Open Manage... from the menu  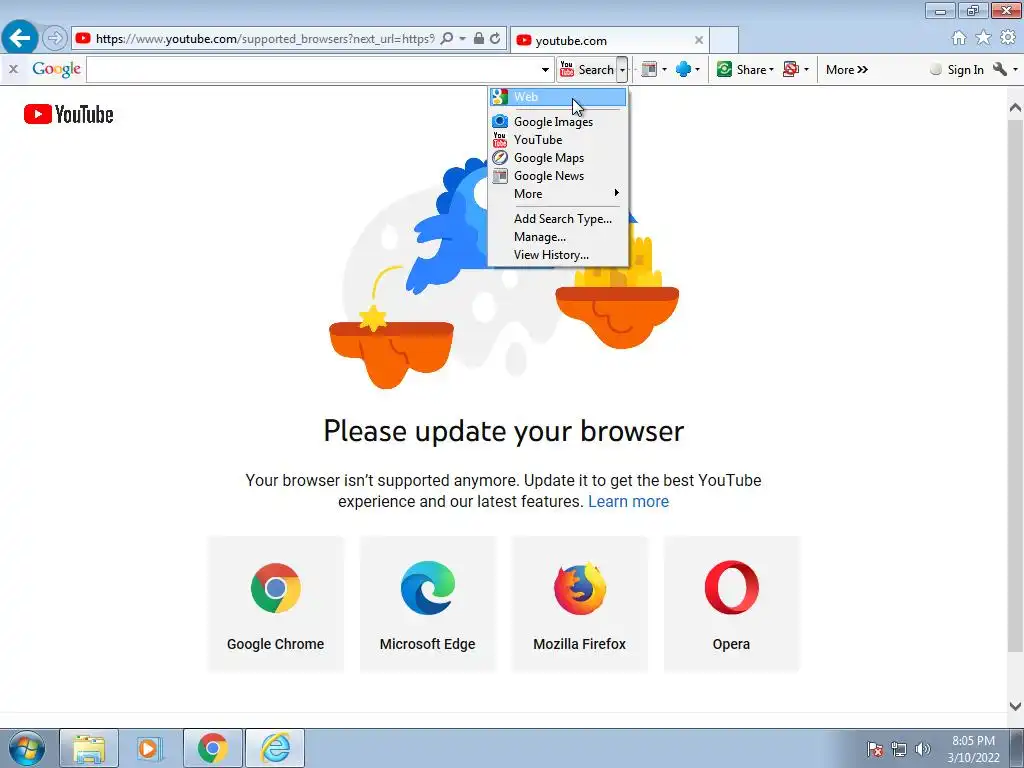click(558, 236)
